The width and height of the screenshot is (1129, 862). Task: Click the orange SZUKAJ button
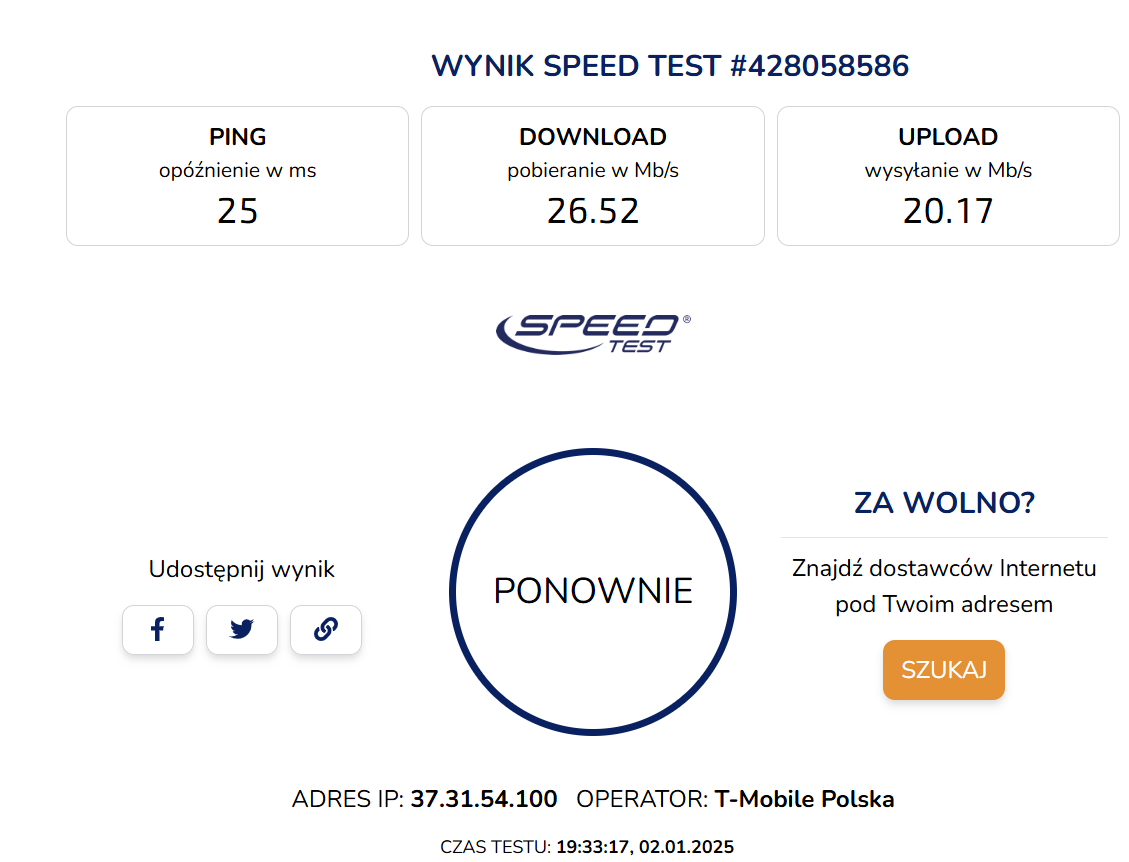(x=943, y=670)
